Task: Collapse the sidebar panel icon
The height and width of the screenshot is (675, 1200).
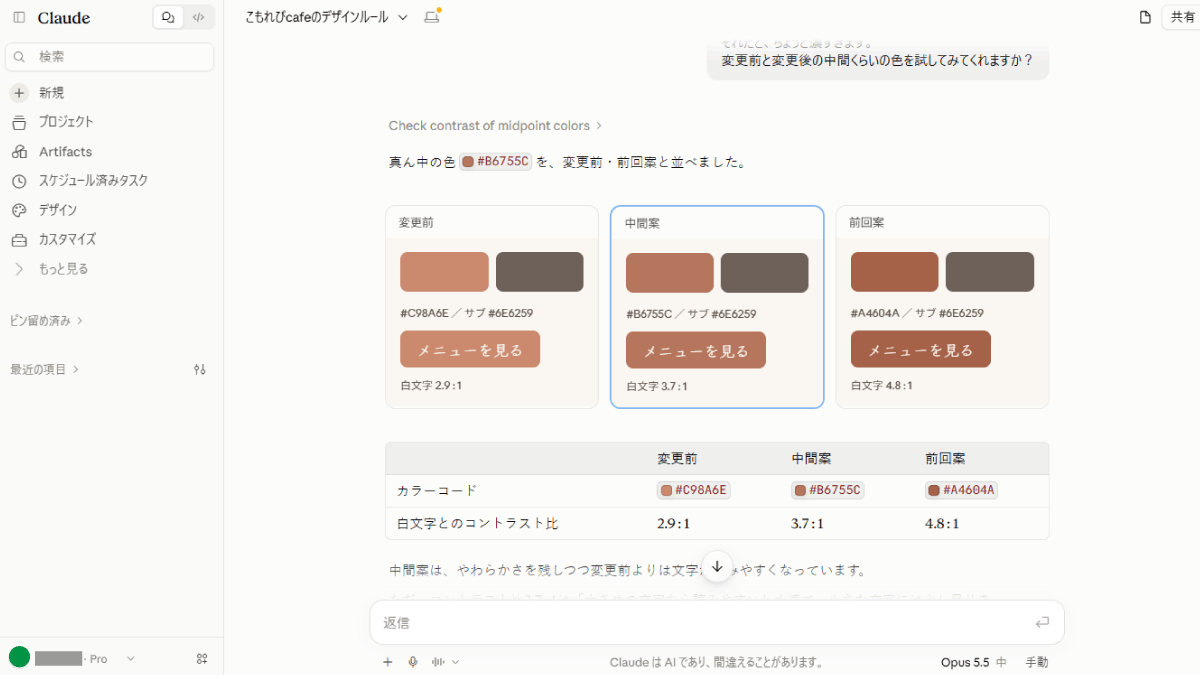Action: (x=19, y=17)
